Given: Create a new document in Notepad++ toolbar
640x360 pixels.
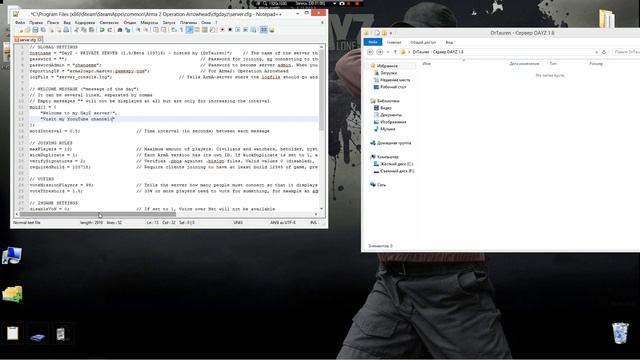Looking at the screenshot, I should pyautogui.click(x=21, y=30).
